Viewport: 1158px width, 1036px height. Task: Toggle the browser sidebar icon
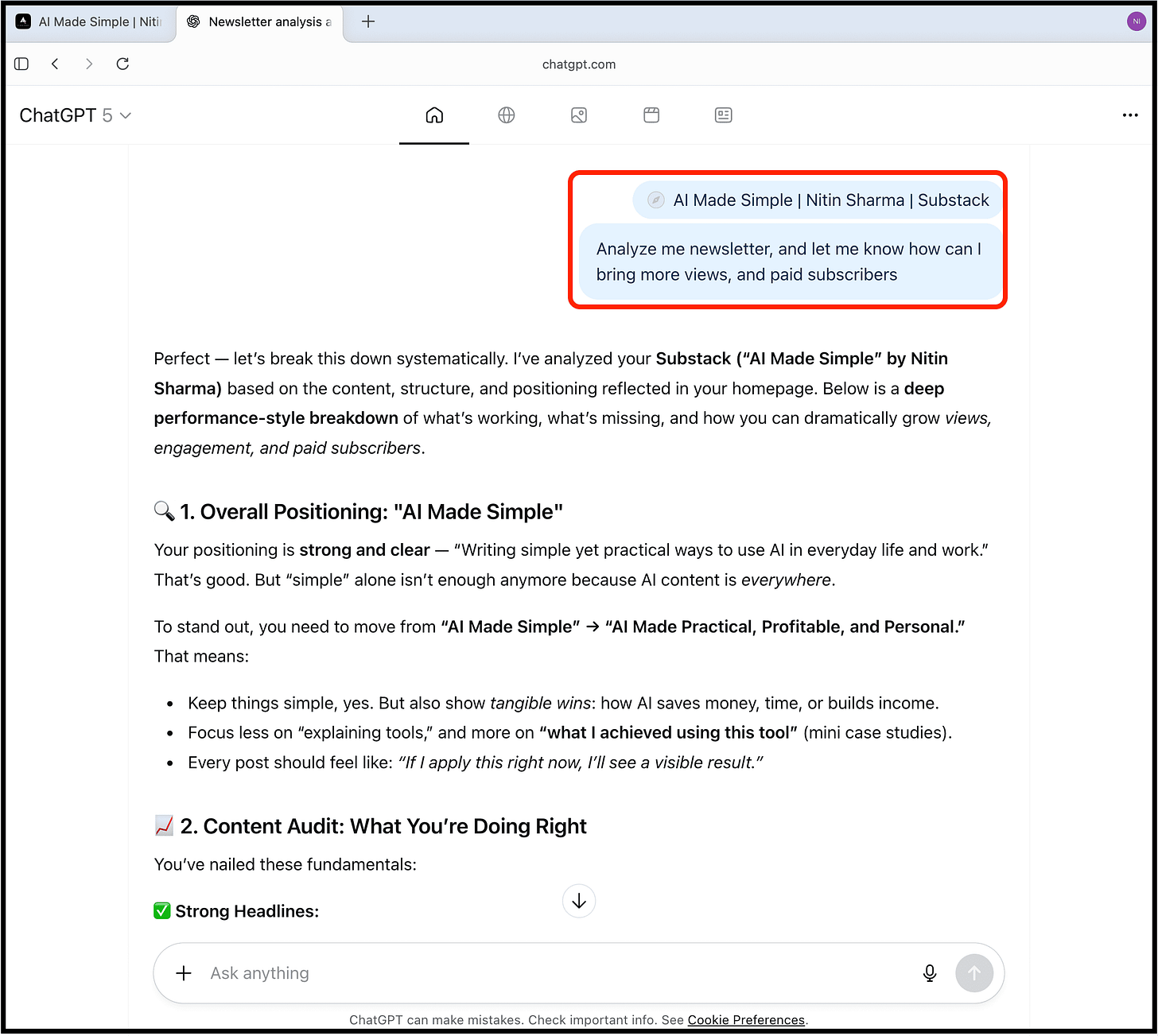21,64
